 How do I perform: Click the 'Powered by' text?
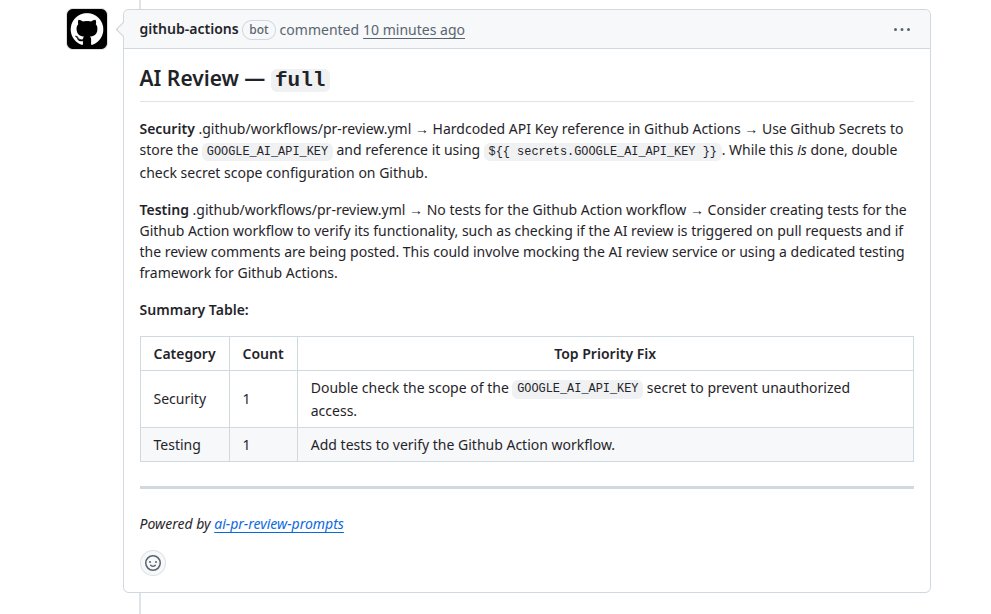[x=175, y=524]
